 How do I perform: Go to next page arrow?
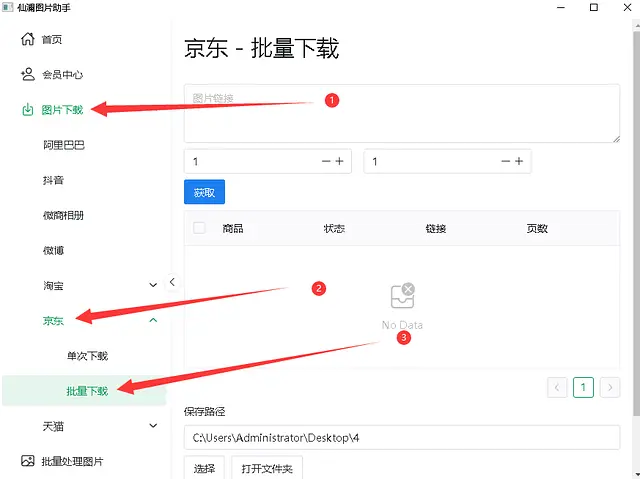pyautogui.click(x=610, y=387)
